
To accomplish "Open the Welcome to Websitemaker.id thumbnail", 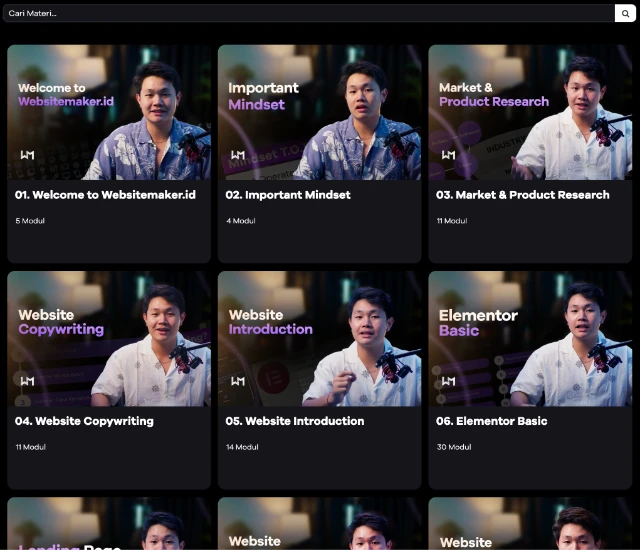I will coord(109,112).
